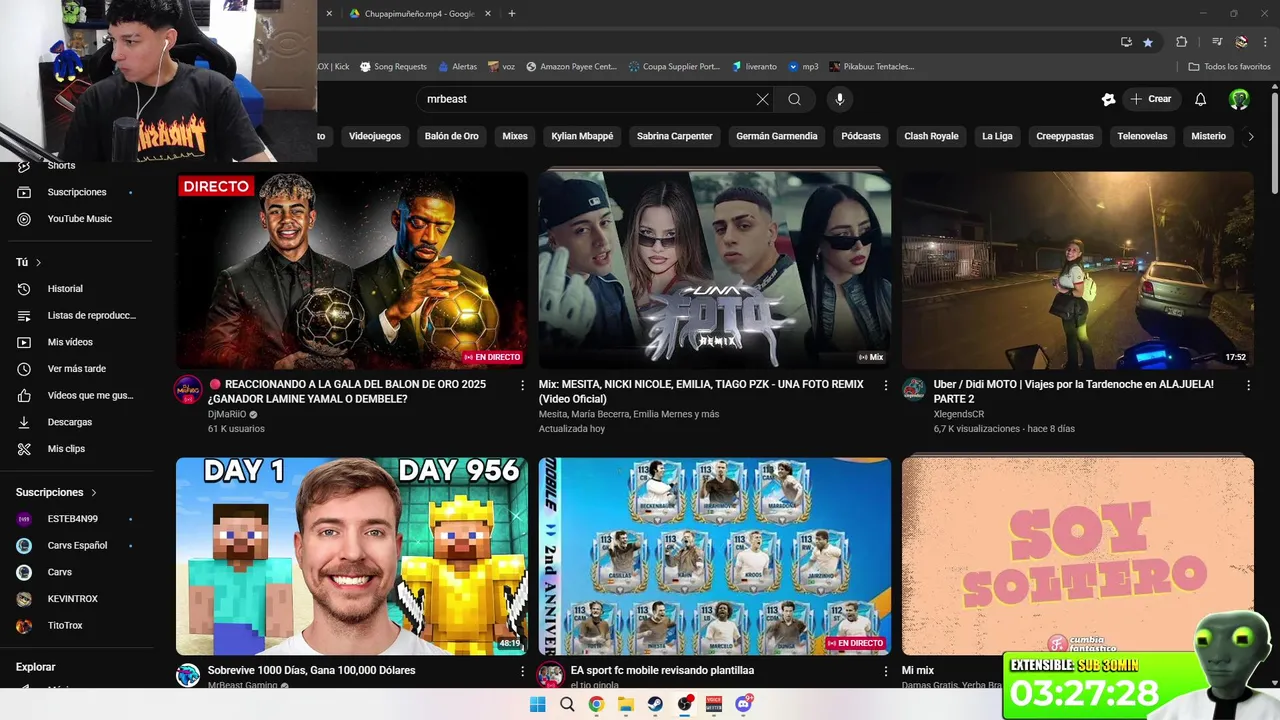Open DjMaRiiO channel link

(227, 414)
